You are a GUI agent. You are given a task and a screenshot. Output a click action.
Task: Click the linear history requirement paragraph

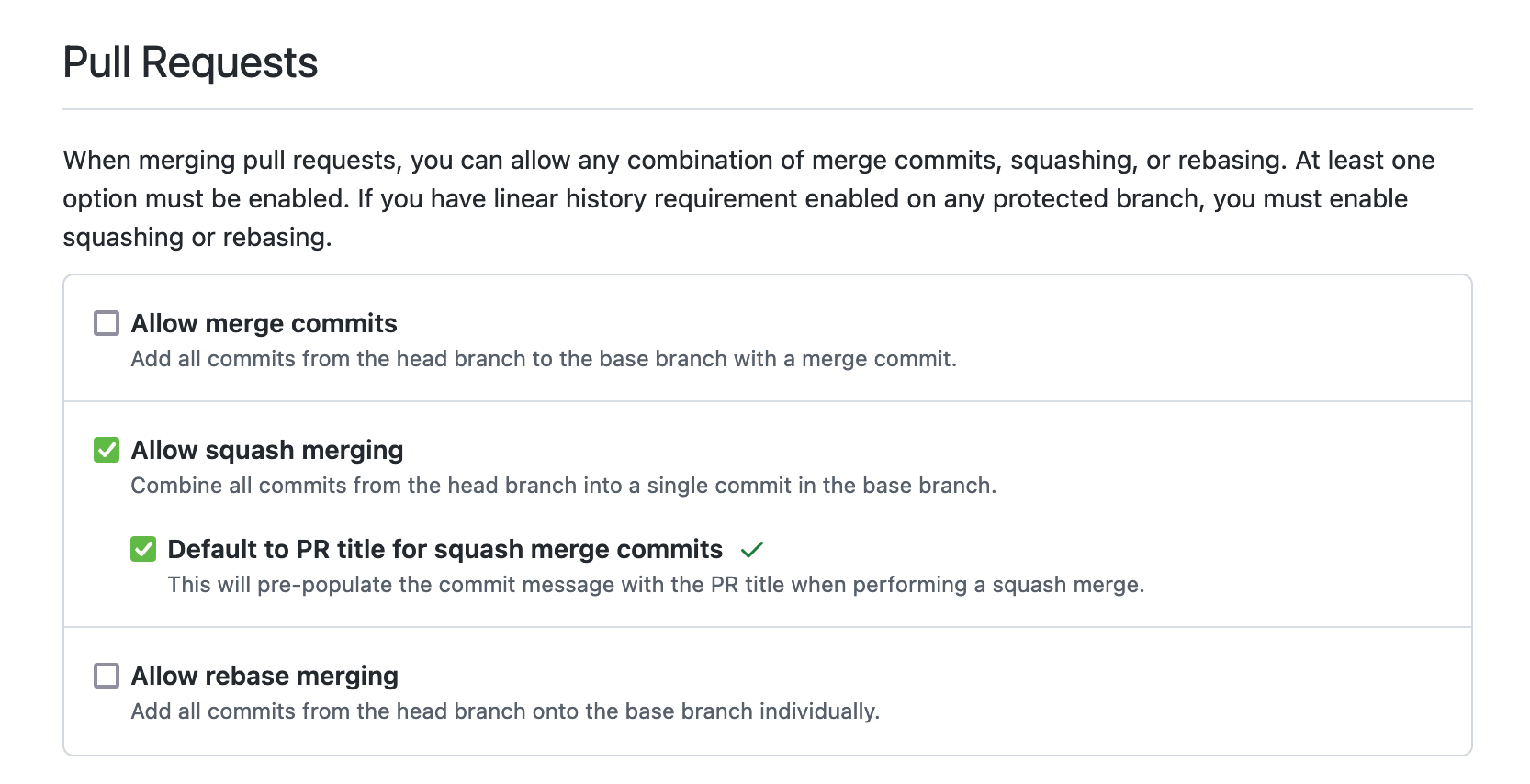[748, 197]
